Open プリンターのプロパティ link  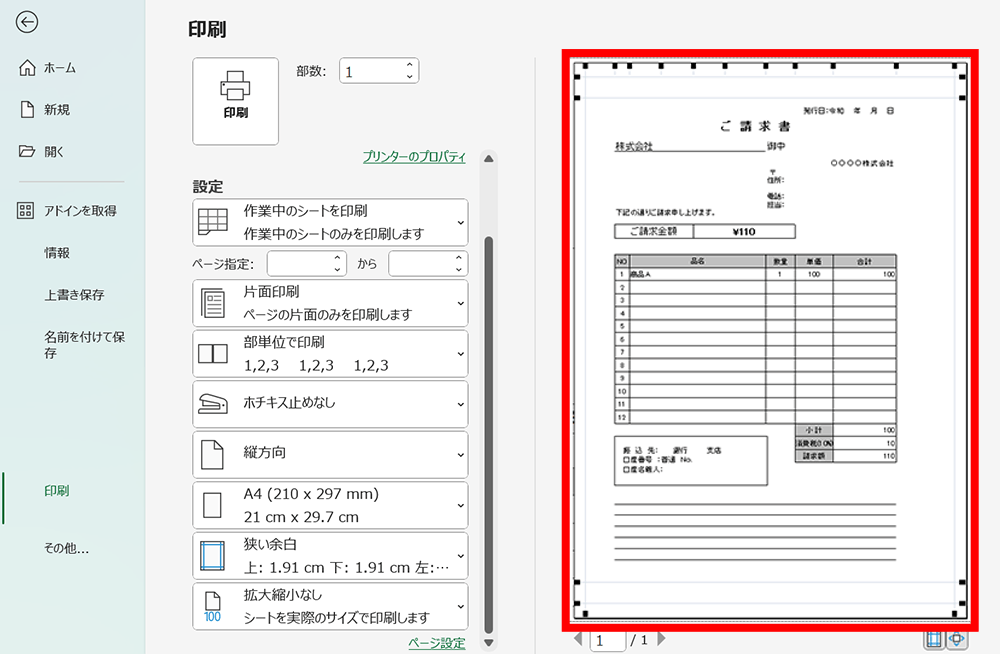[x=415, y=156]
